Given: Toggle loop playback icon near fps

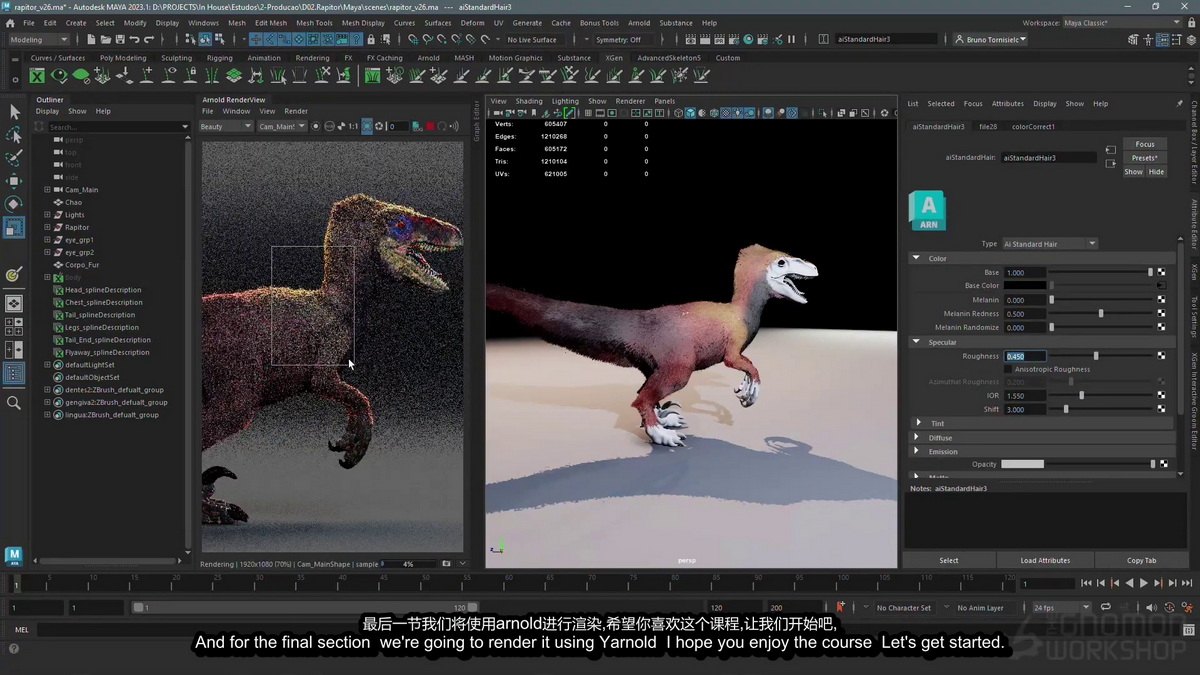Looking at the screenshot, I should 1105,607.
